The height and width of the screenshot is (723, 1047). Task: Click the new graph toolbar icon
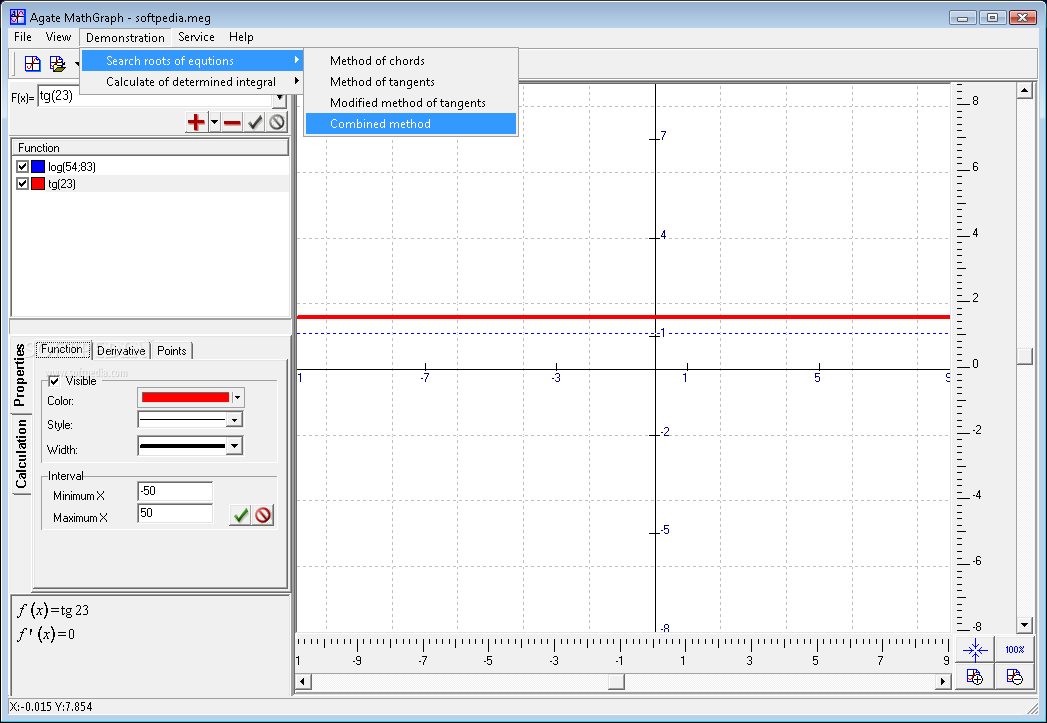[33, 64]
